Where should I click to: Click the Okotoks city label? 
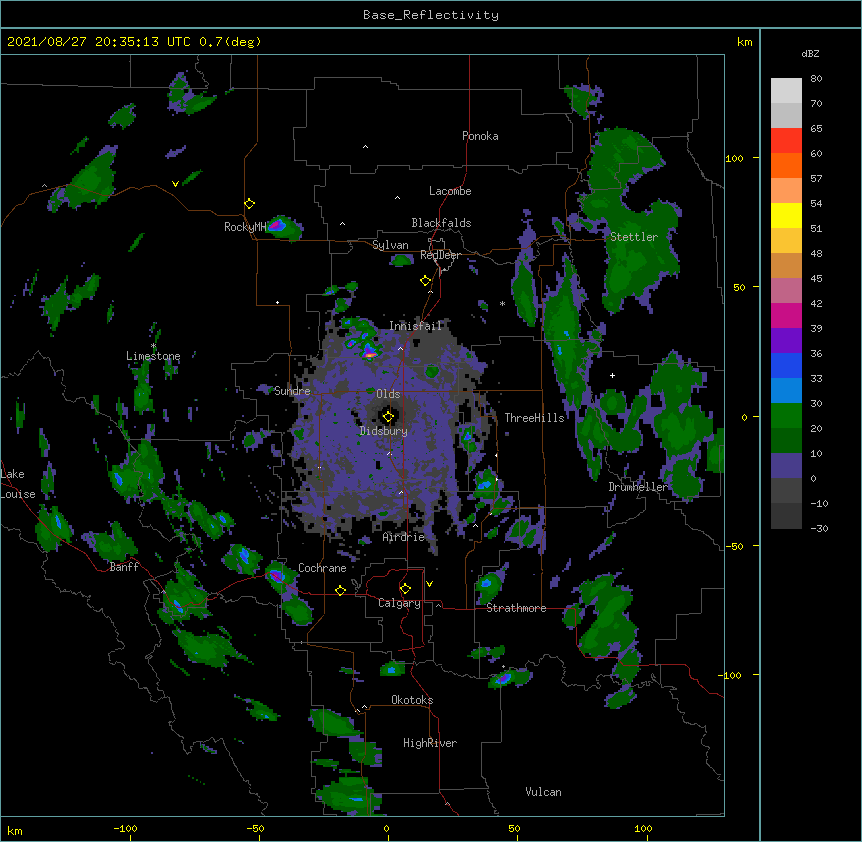(412, 700)
